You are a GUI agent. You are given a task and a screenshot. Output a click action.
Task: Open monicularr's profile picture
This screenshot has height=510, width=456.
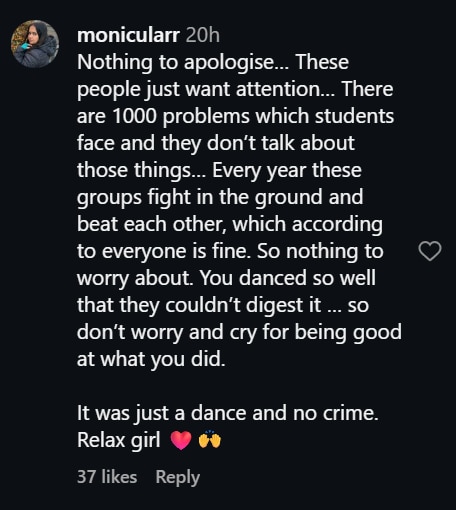[35, 44]
